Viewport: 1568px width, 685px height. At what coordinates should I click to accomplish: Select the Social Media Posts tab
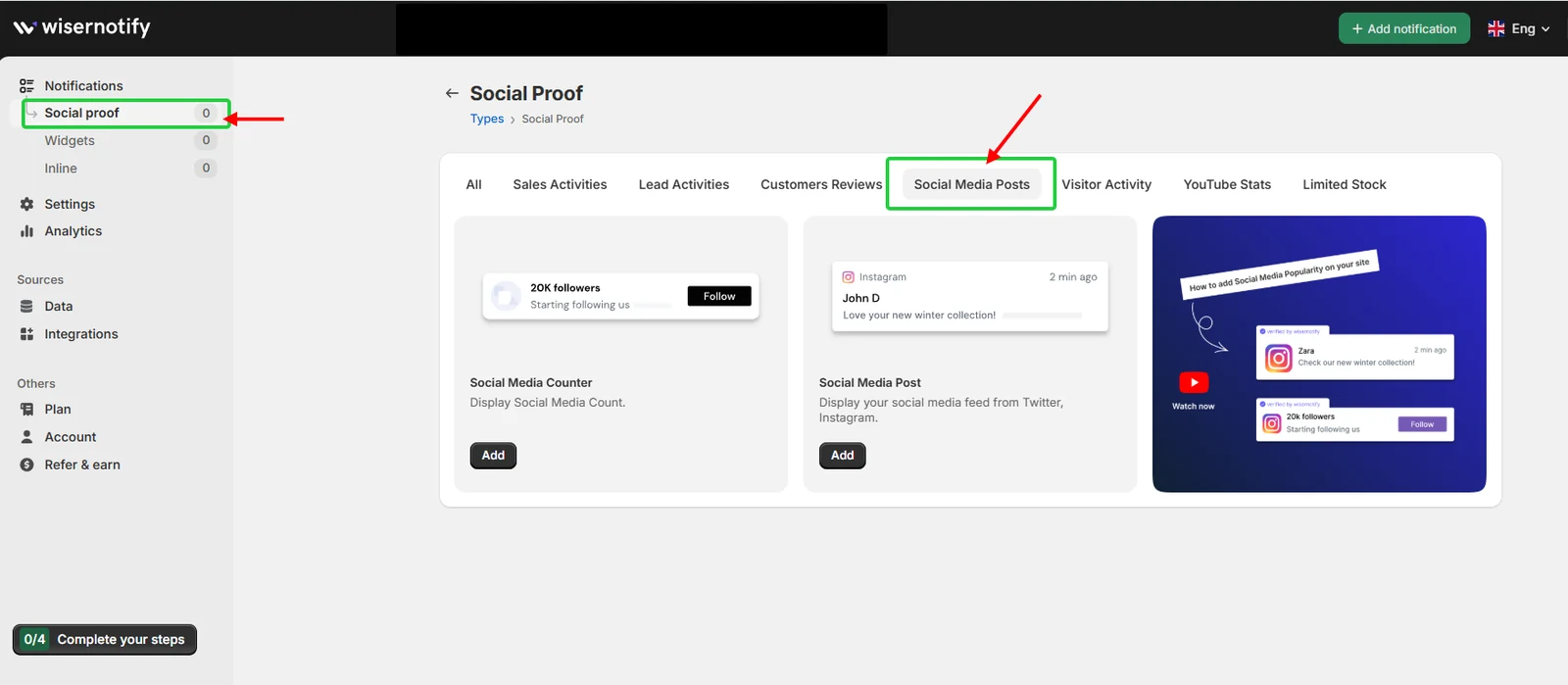click(x=972, y=184)
